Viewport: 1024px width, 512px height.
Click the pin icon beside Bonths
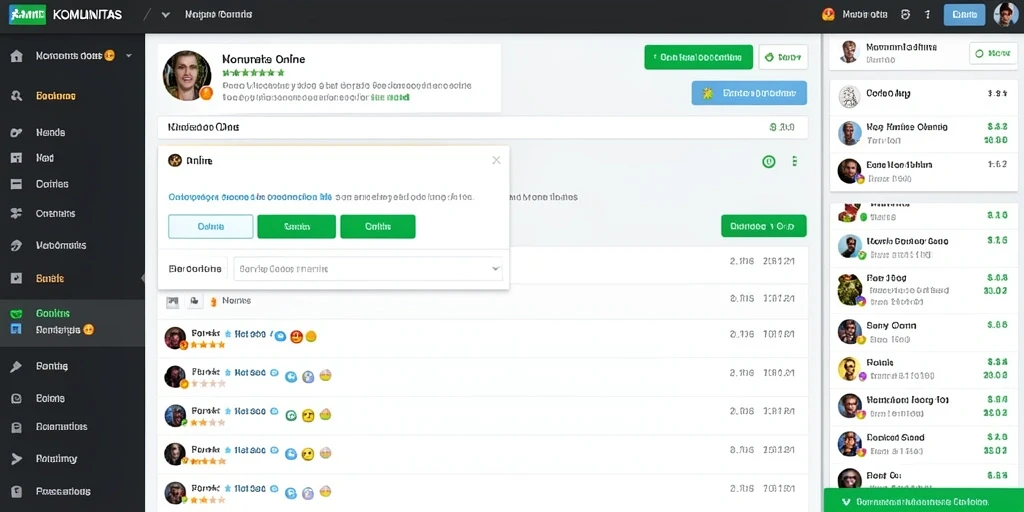pos(17,366)
